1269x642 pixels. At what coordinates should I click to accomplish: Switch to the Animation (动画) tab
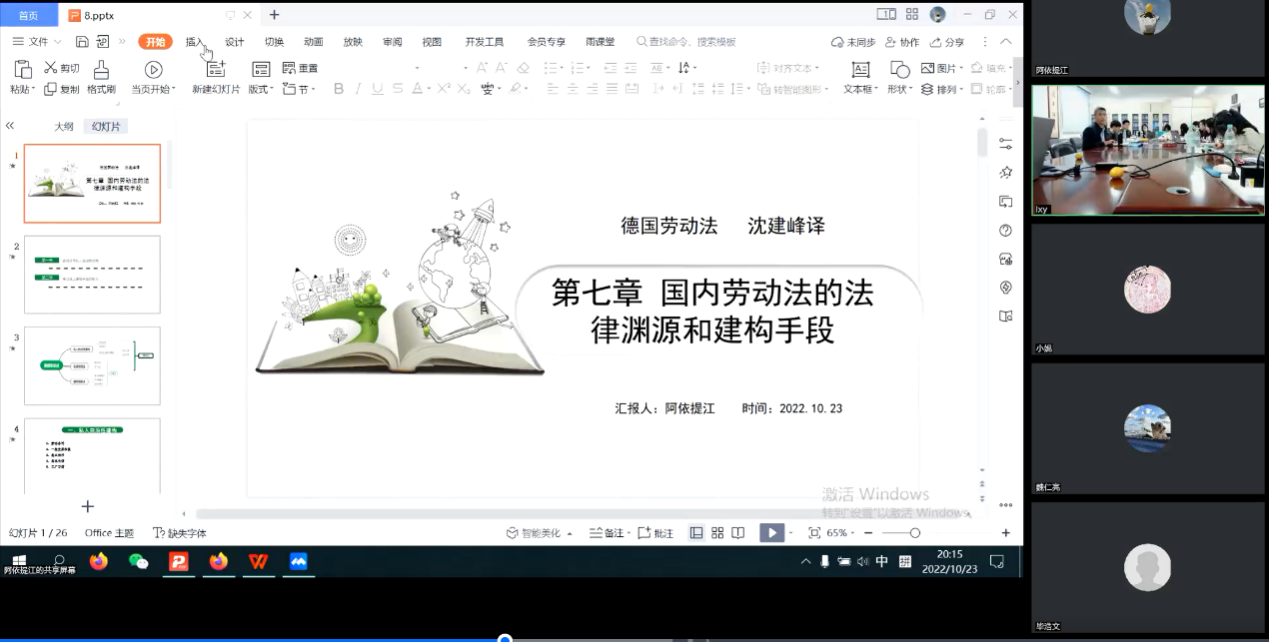313,42
